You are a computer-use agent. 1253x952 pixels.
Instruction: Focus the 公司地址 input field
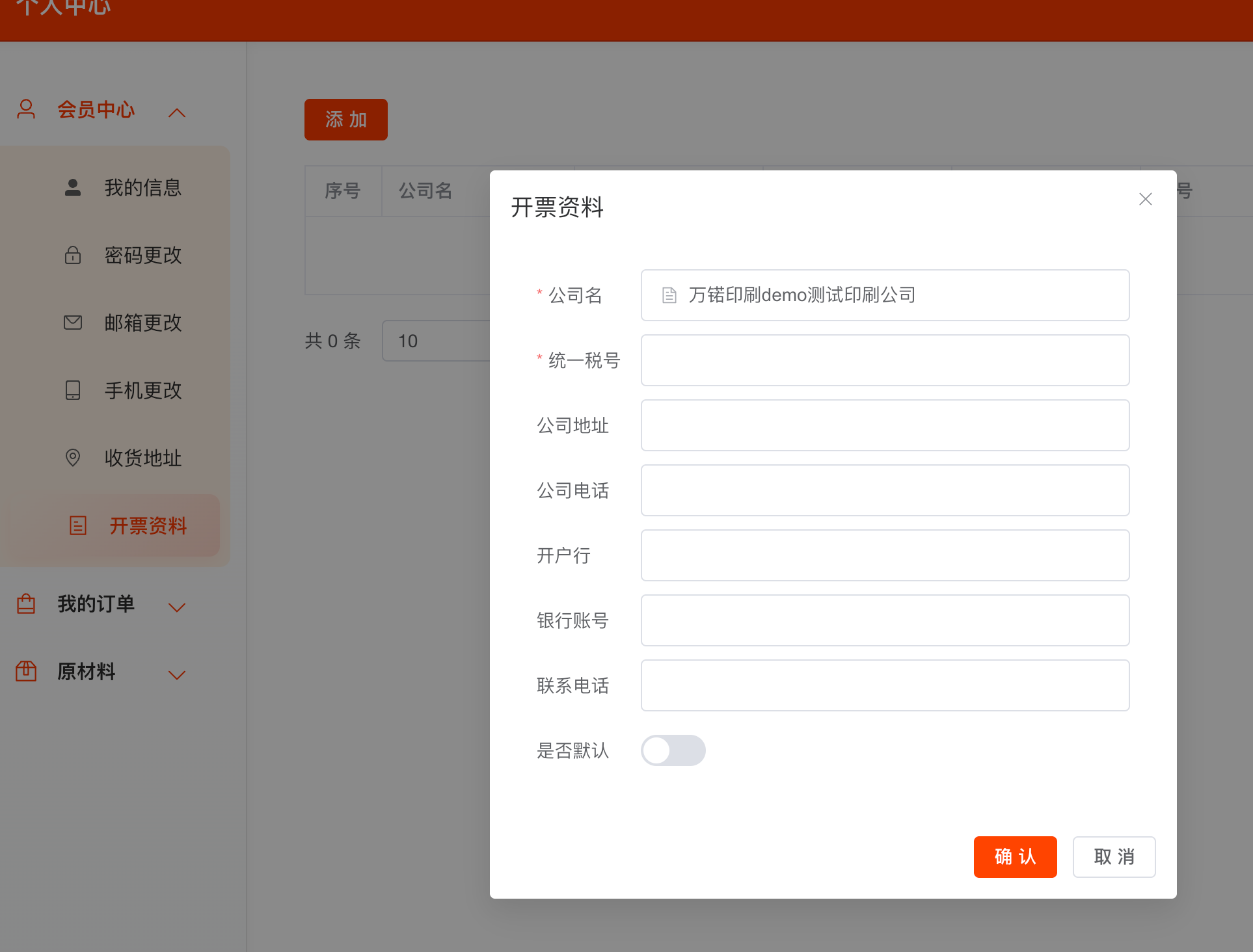pyautogui.click(x=885, y=425)
